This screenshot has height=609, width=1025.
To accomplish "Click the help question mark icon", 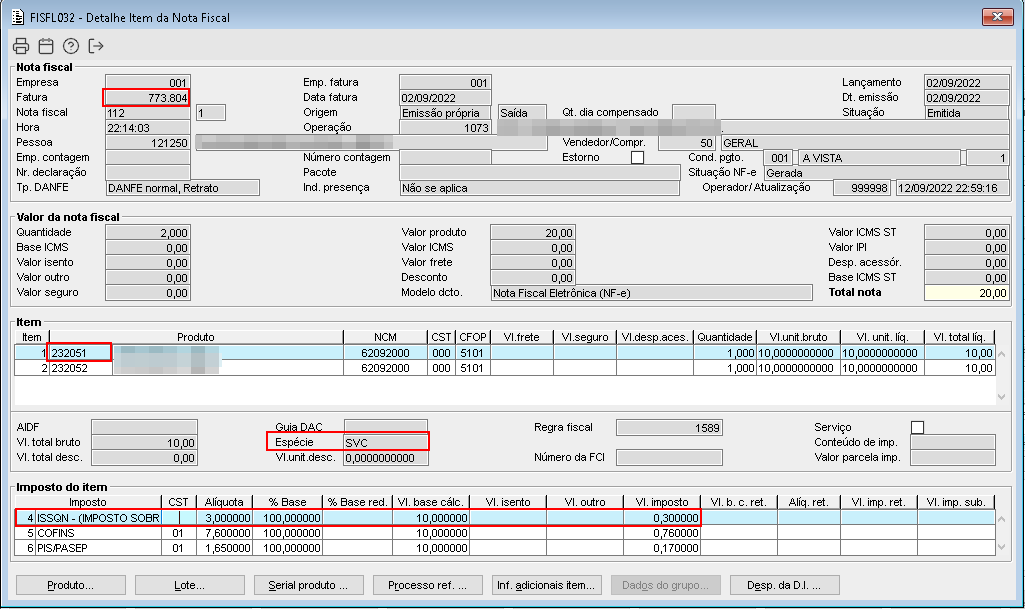I will 70,46.
